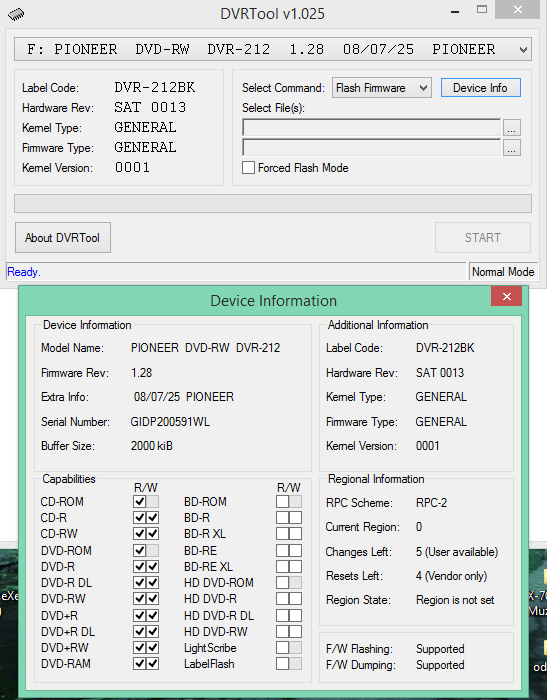Select the serial number GIDP200591WL text

tap(170, 422)
